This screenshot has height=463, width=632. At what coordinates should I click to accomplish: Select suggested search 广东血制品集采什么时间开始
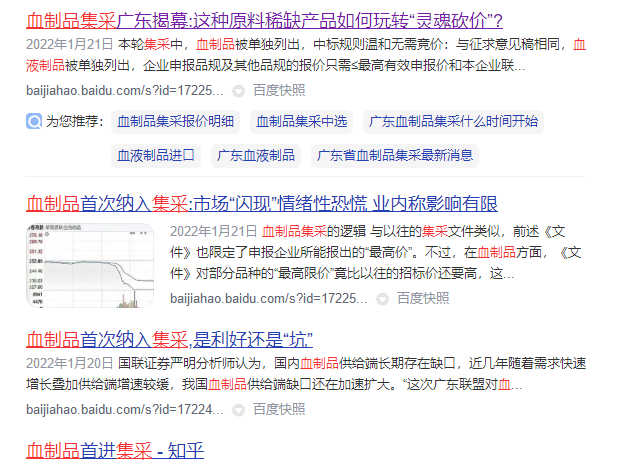point(453,121)
